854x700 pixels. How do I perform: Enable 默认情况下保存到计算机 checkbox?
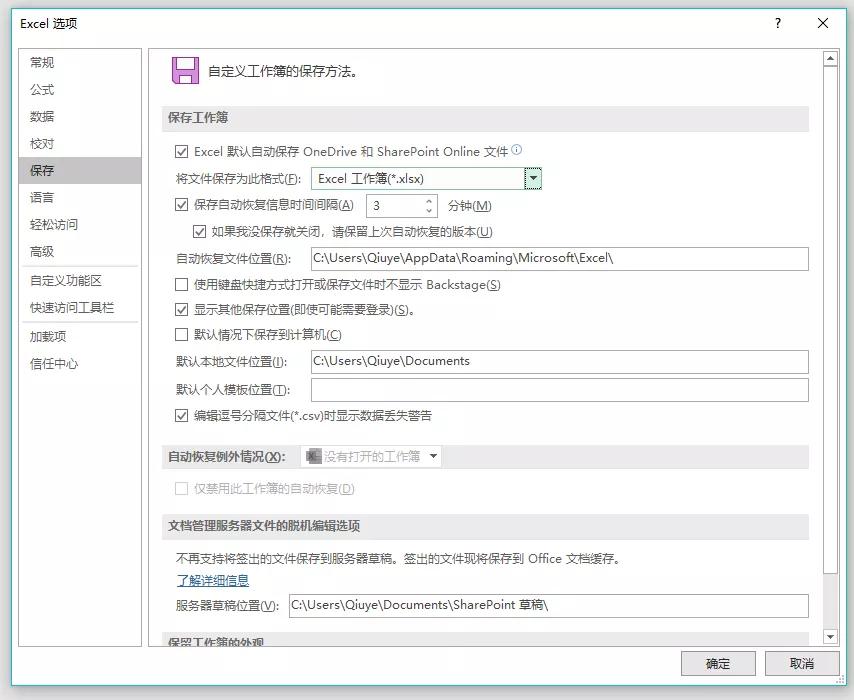tap(182, 335)
